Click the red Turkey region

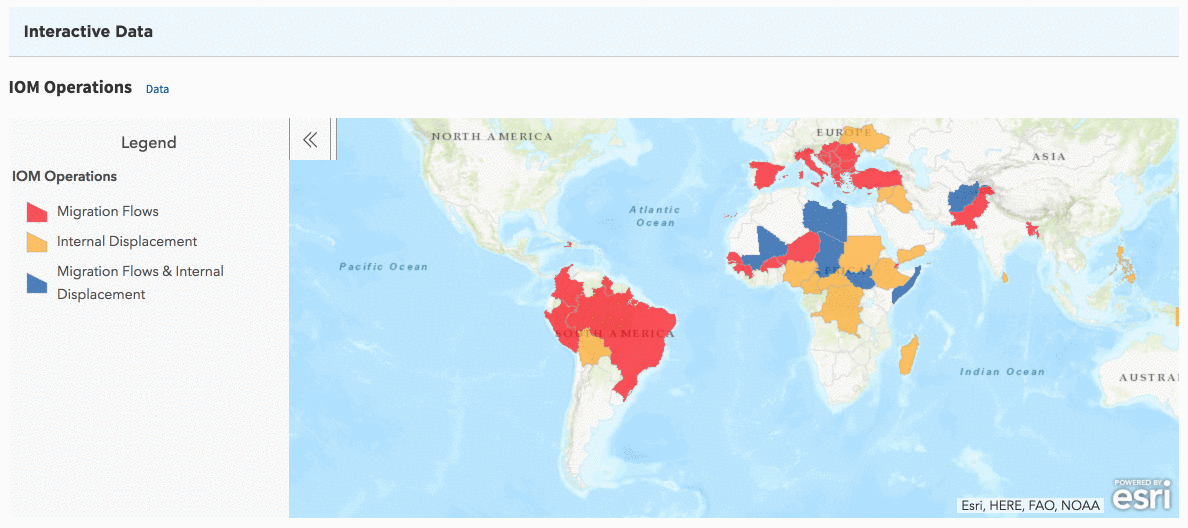(878, 178)
